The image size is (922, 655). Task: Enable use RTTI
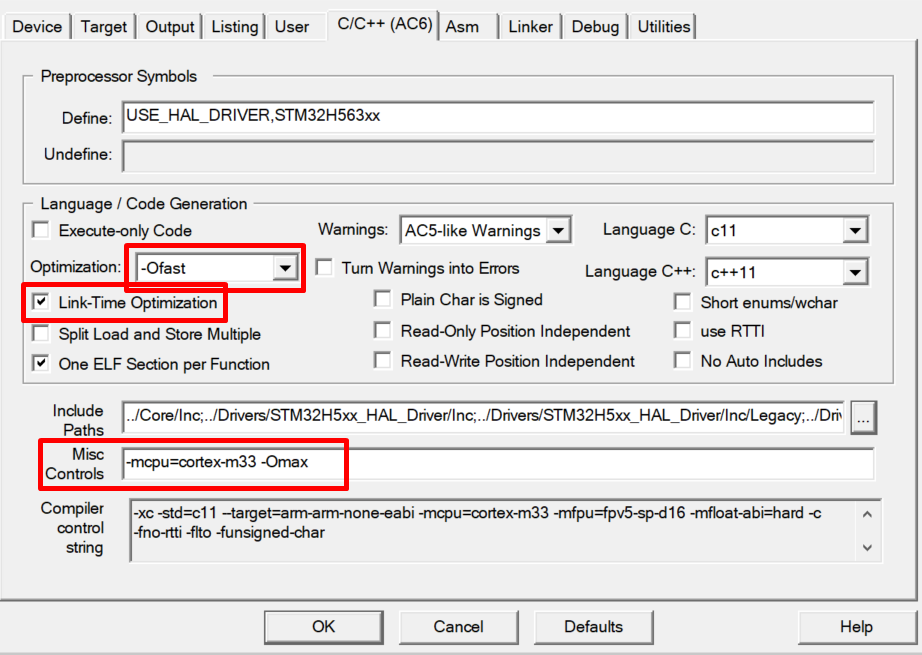click(x=682, y=330)
